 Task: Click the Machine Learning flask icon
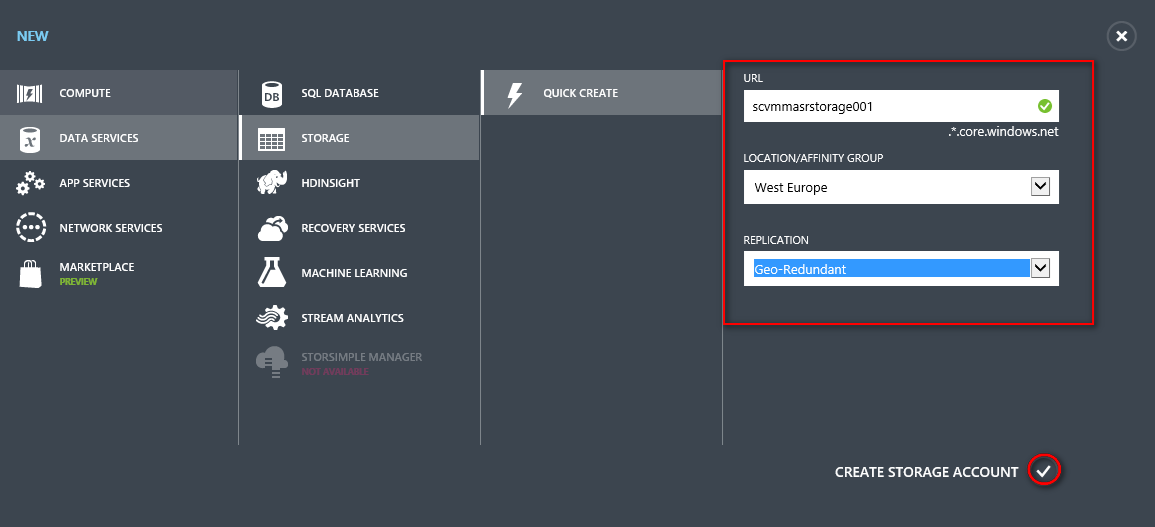[x=272, y=273]
